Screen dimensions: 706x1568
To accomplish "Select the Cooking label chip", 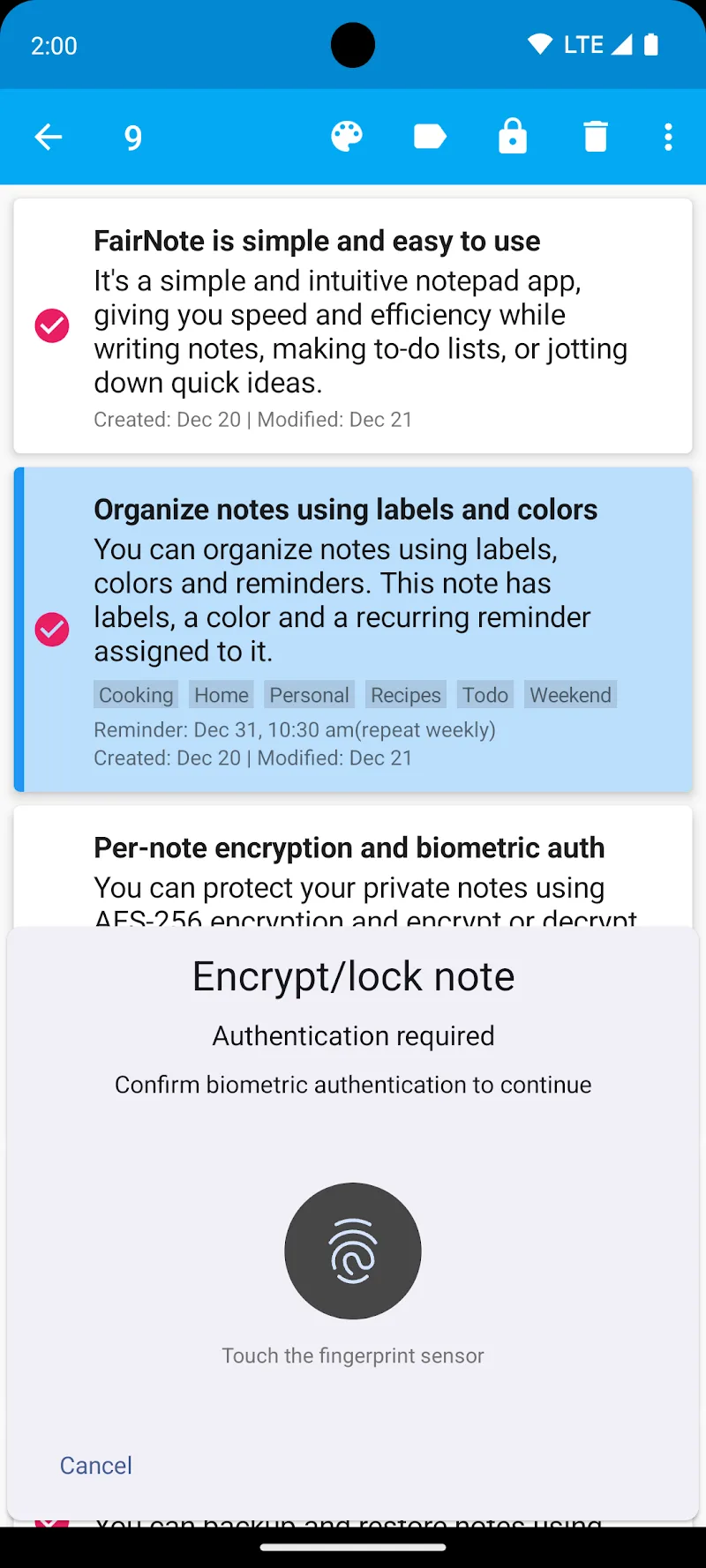I will (135, 694).
